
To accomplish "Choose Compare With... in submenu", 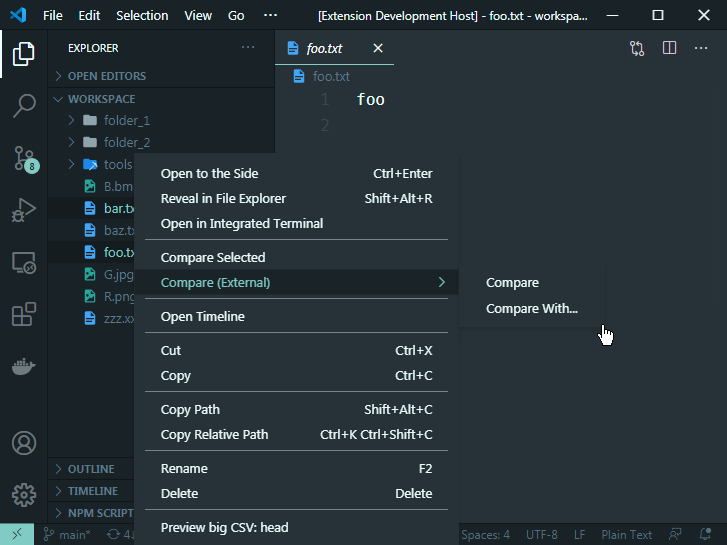I will [x=531, y=309].
